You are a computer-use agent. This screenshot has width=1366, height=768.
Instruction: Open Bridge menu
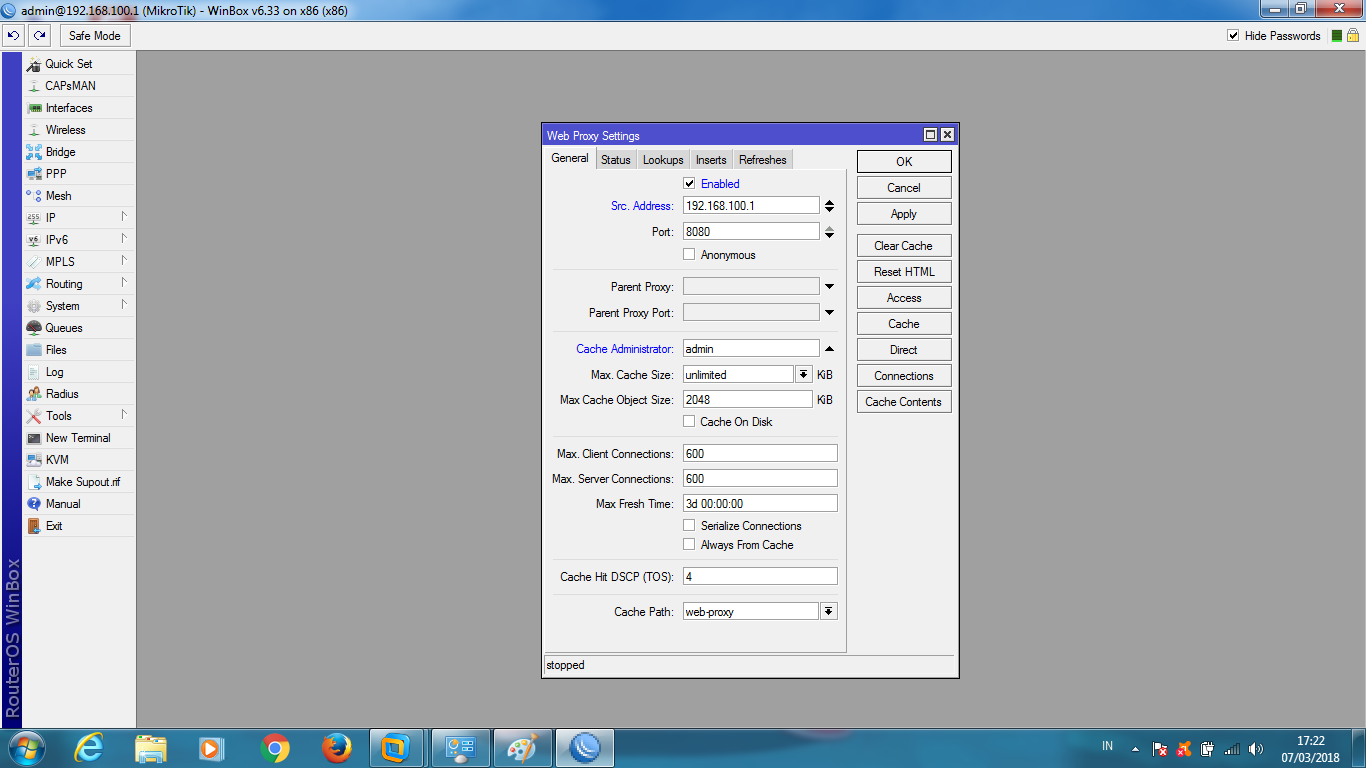click(x=79, y=152)
